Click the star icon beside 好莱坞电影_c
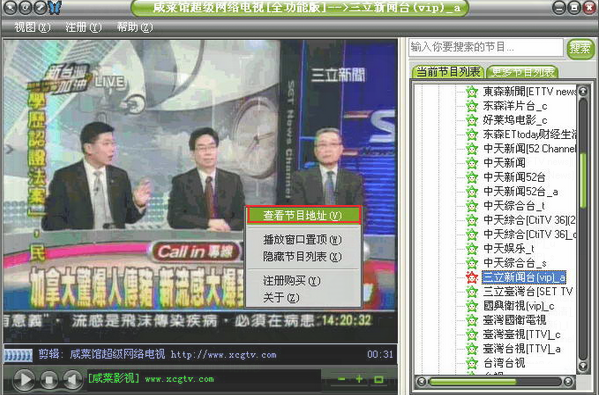599x395 pixels. pyautogui.click(x=472, y=120)
